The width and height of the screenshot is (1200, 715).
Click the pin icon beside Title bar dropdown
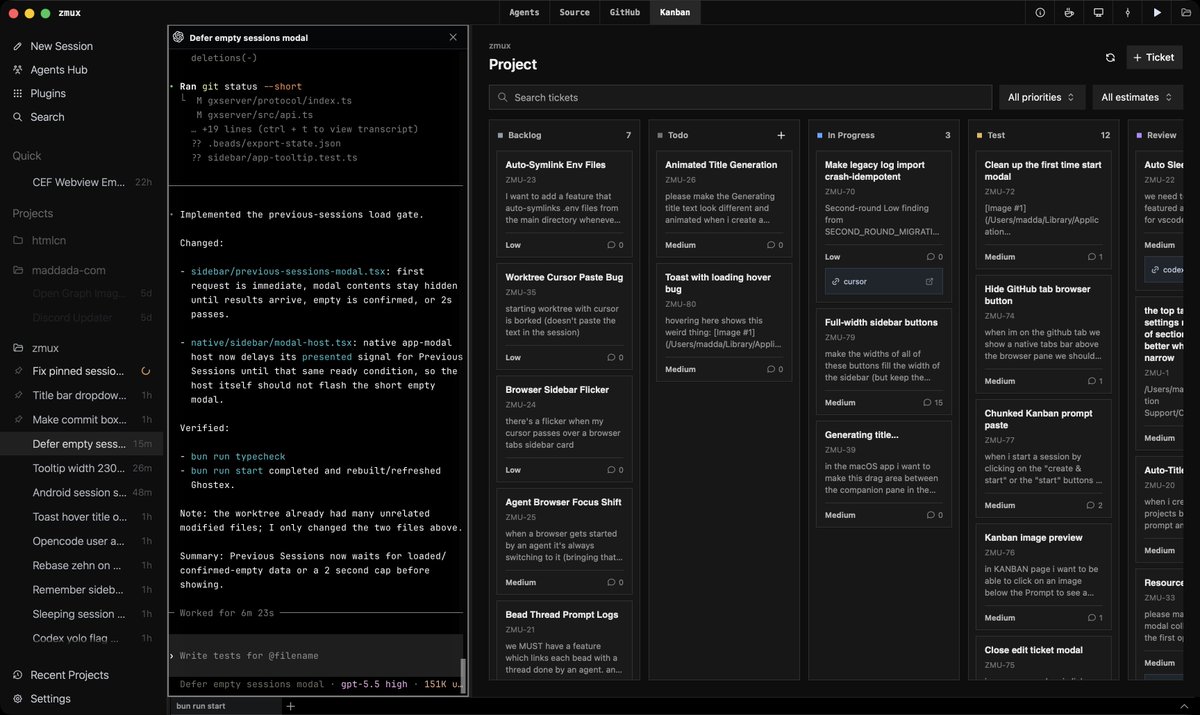click(18, 396)
